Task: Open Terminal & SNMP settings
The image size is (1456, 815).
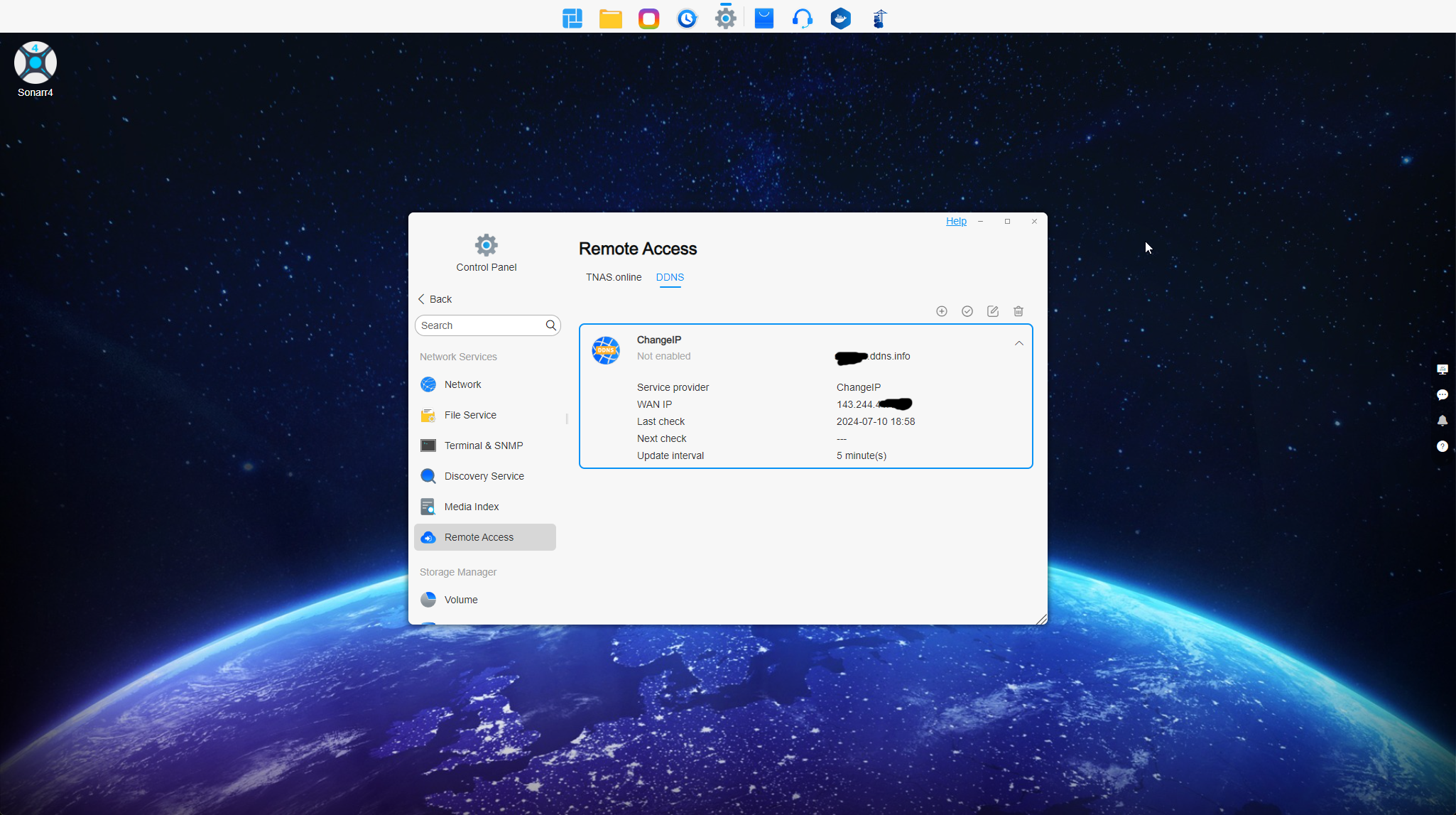Action: point(483,446)
